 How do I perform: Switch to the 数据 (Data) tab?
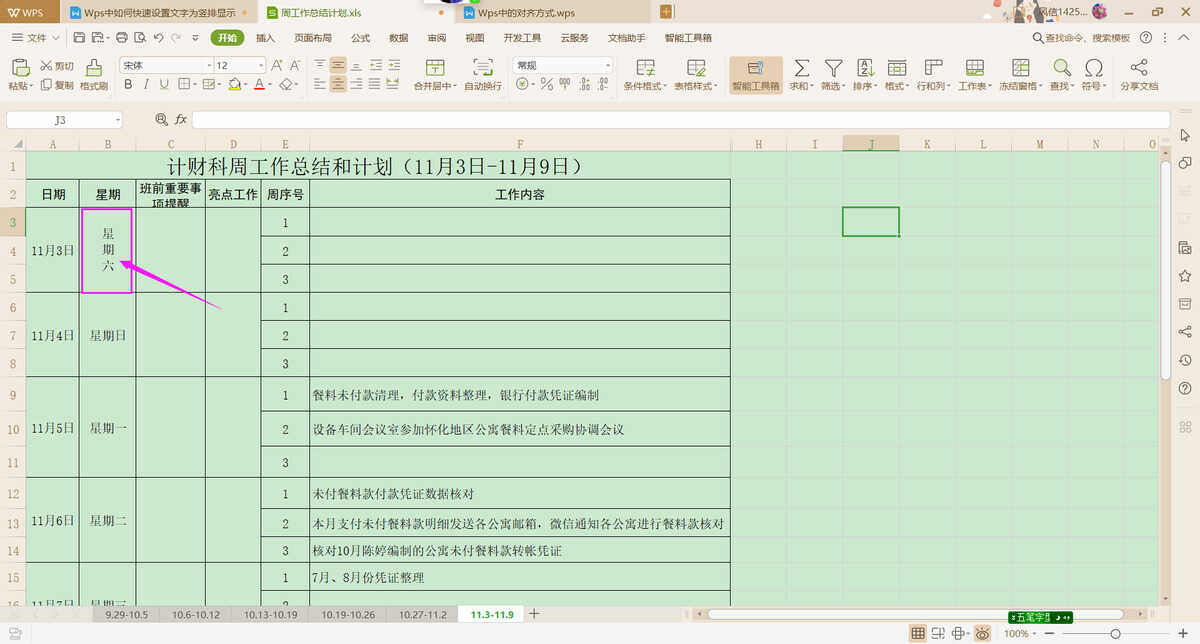click(x=398, y=38)
